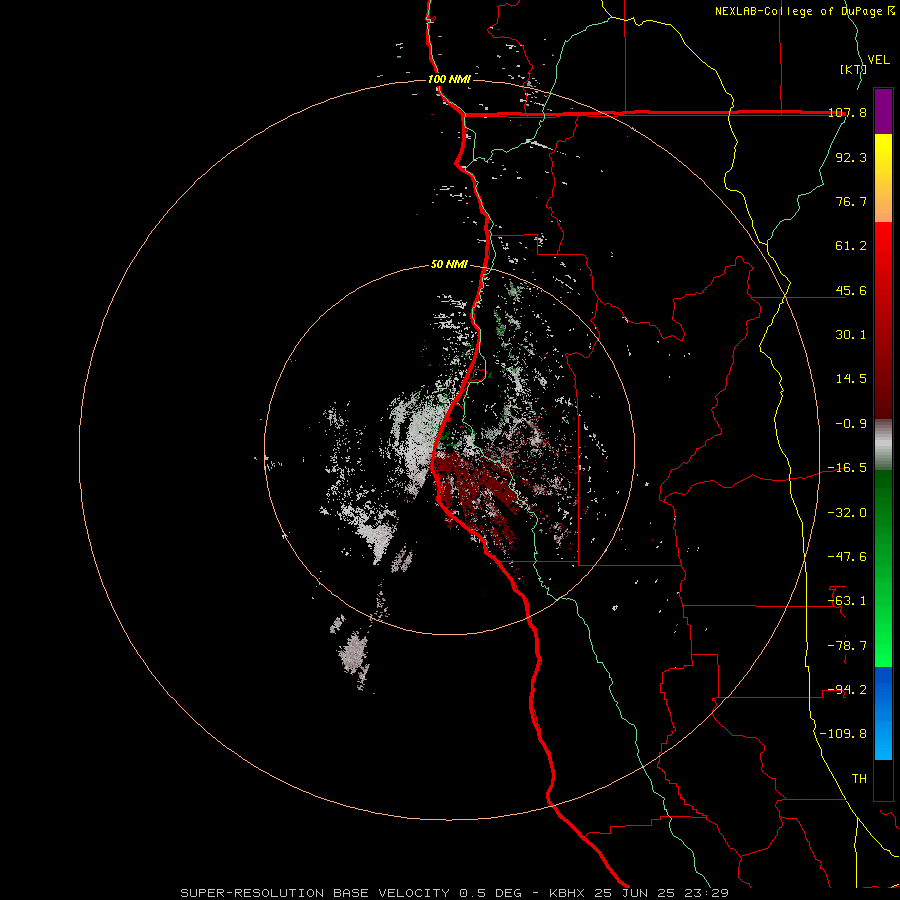900x900 pixels.
Task: Click the VEL legend heading
Action: click(x=878, y=60)
